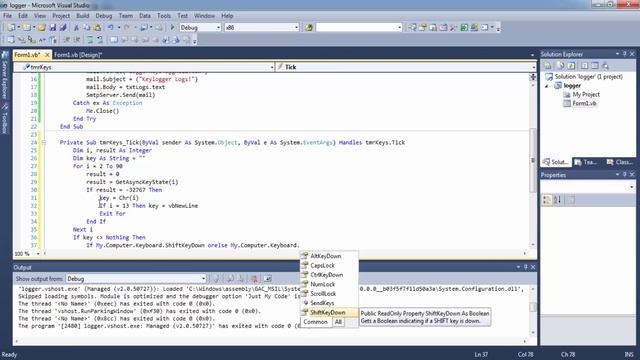
Task: Click the Open File folder icon
Action: pos(41,27)
